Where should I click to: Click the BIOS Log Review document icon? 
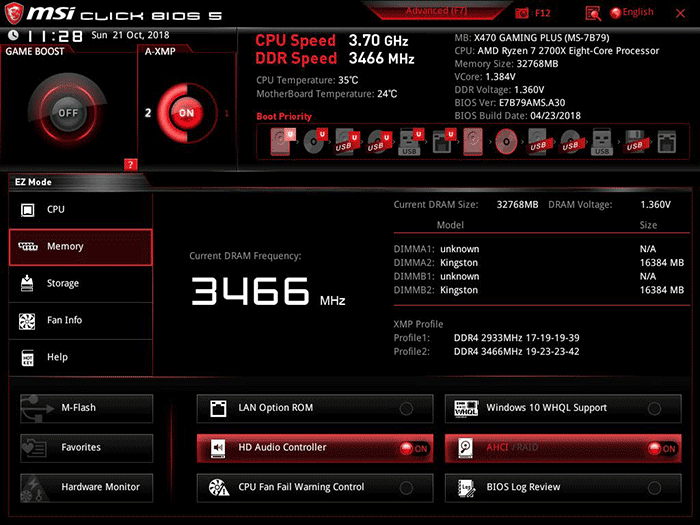click(467, 488)
